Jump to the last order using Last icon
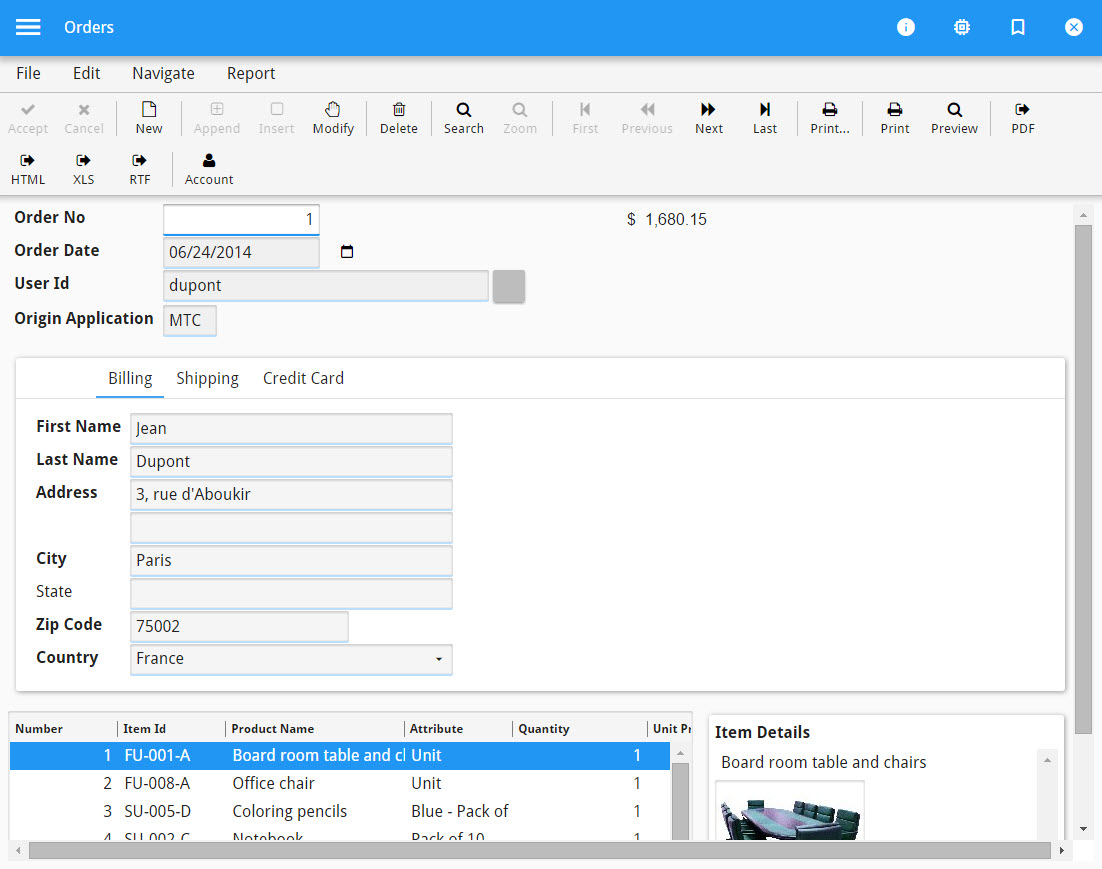1102x869 pixels. [765, 118]
